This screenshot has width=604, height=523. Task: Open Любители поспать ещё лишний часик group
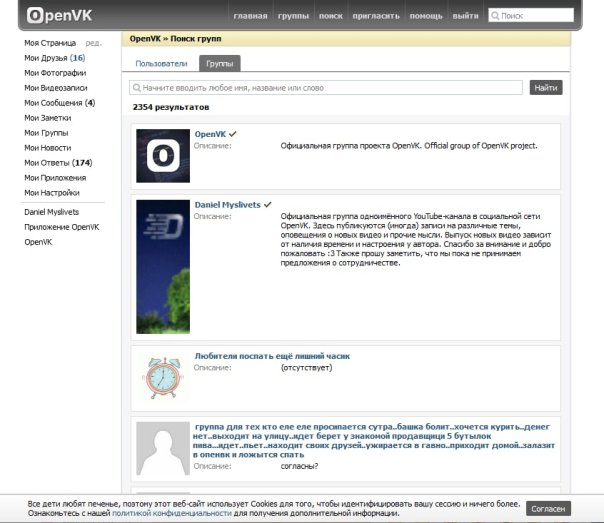tap(272, 356)
